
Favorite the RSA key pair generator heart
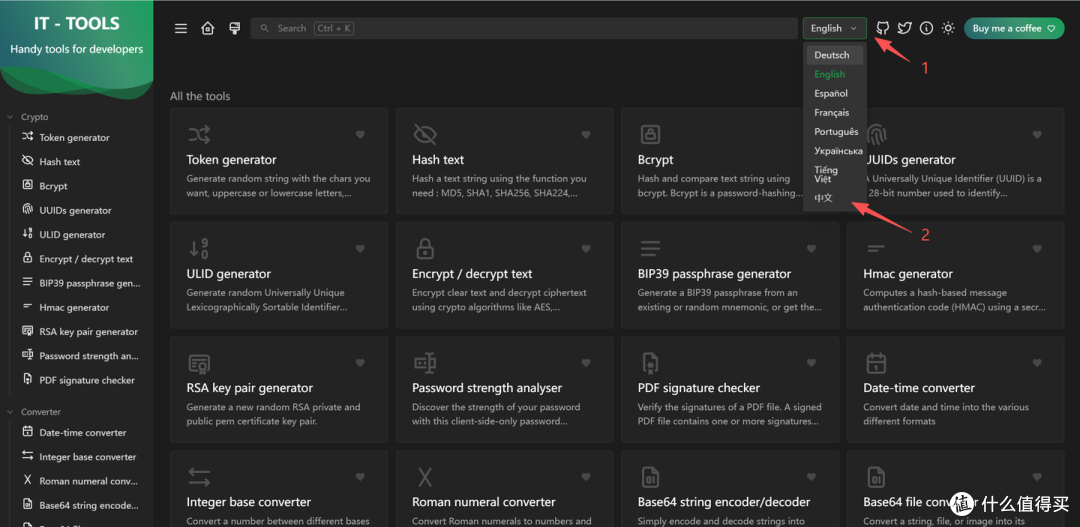pos(360,363)
